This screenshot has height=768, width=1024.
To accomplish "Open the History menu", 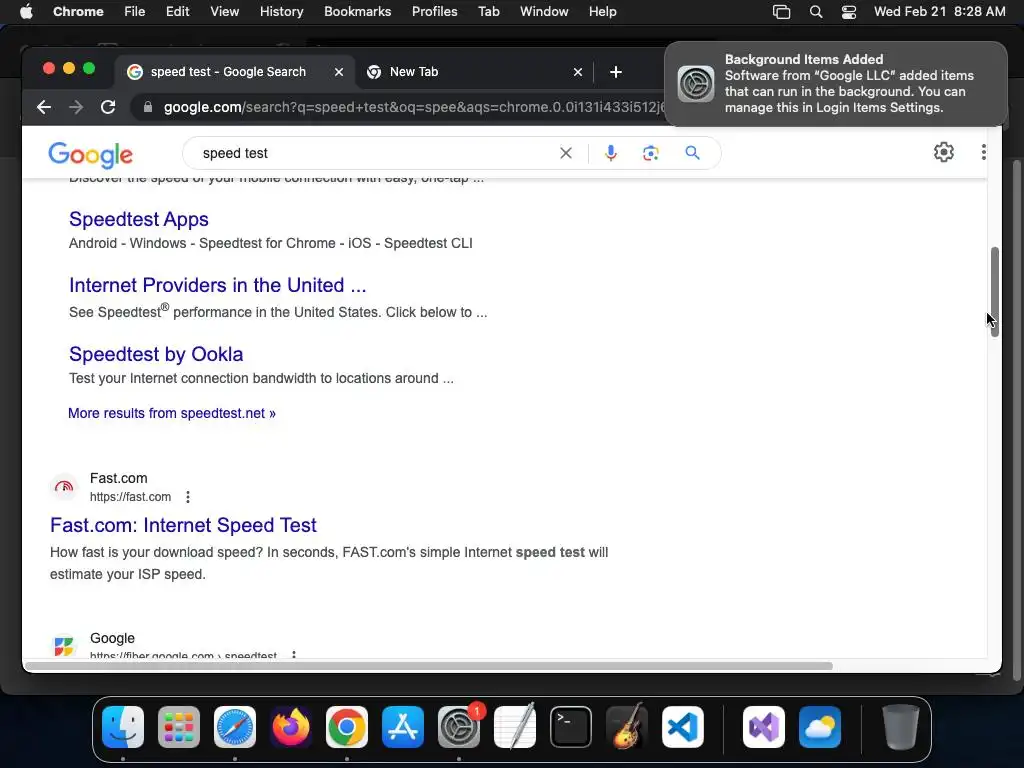I will [281, 12].
